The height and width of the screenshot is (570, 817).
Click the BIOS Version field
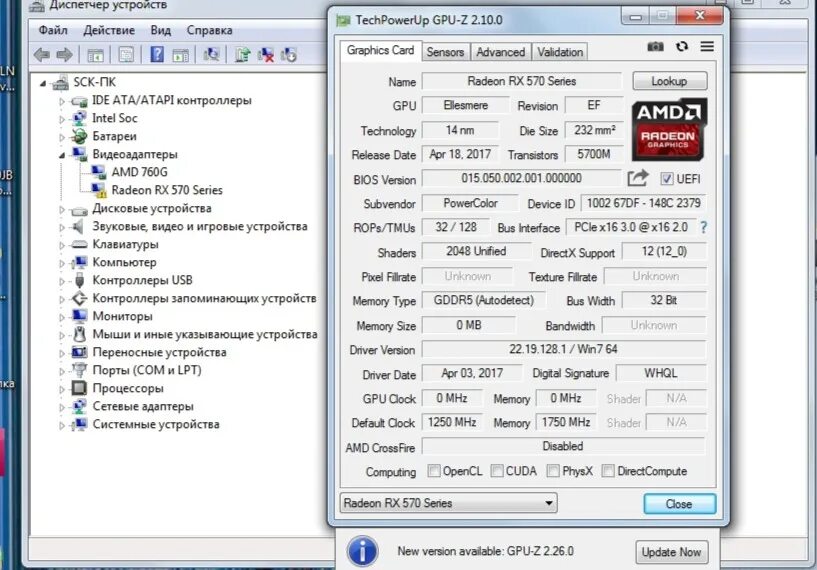(x=521, y=179)
